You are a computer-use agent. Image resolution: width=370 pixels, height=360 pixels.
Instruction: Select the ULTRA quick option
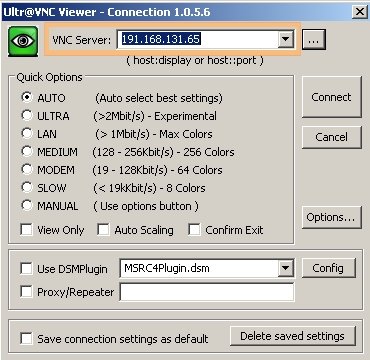click(x=27, y=116)
